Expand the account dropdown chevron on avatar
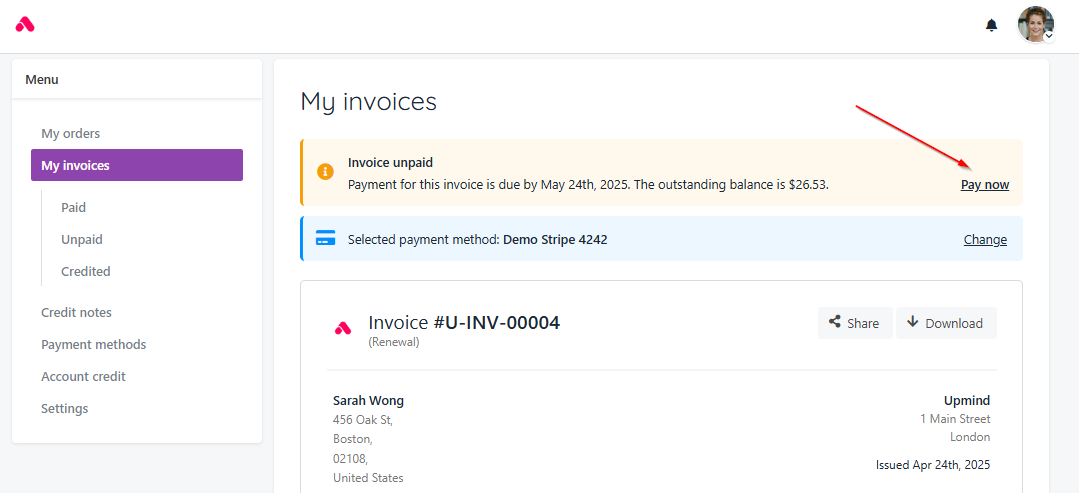The image size is (1079, 493). 1049,36
